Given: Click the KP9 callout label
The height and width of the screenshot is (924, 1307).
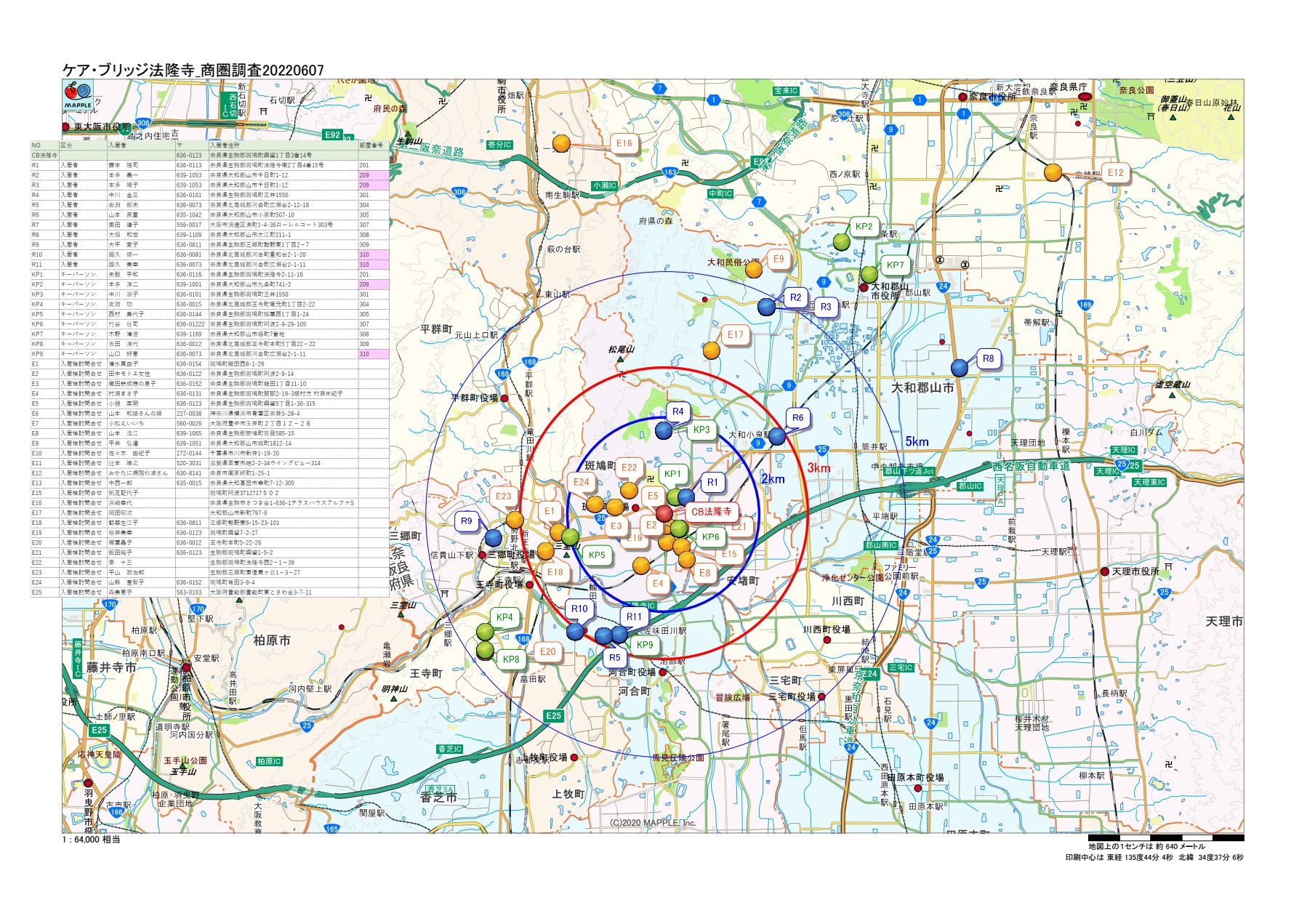Looking at the screenshot, I should [645, 644].
